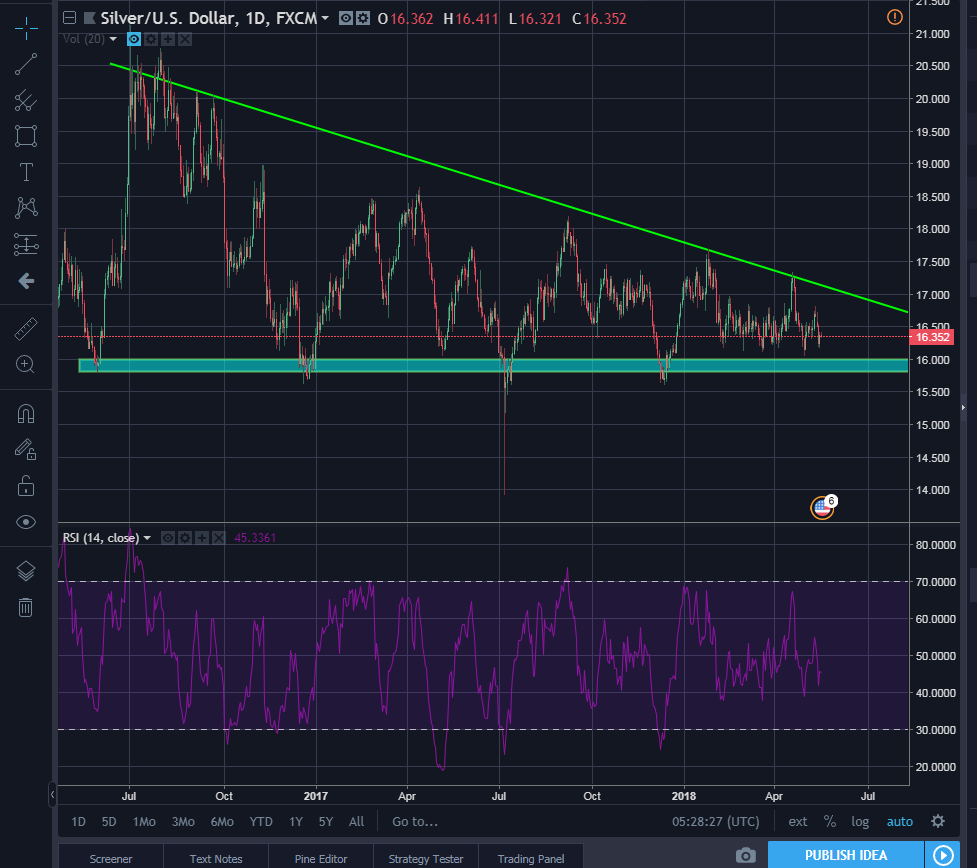This screenshot has width=977, height=868.
Task: Click the back arrow in left toolbar
Action: (x=26, y=281)
